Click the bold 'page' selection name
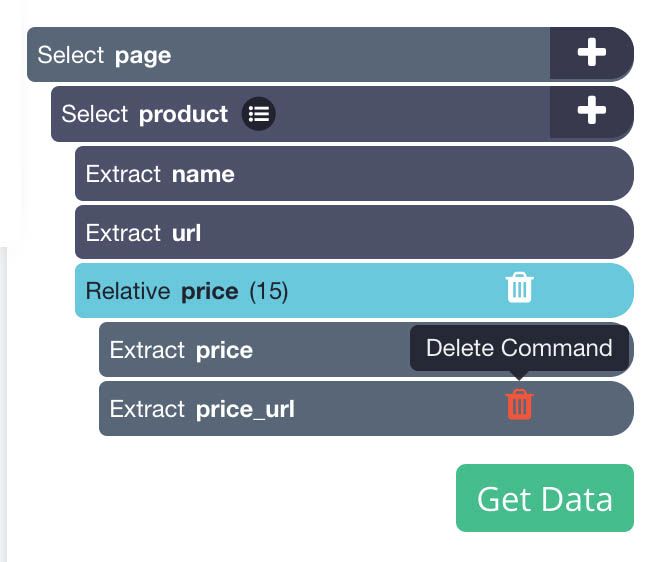Viewport: 654px width, 562px height. pyautogui.click(x=143, y=56)
